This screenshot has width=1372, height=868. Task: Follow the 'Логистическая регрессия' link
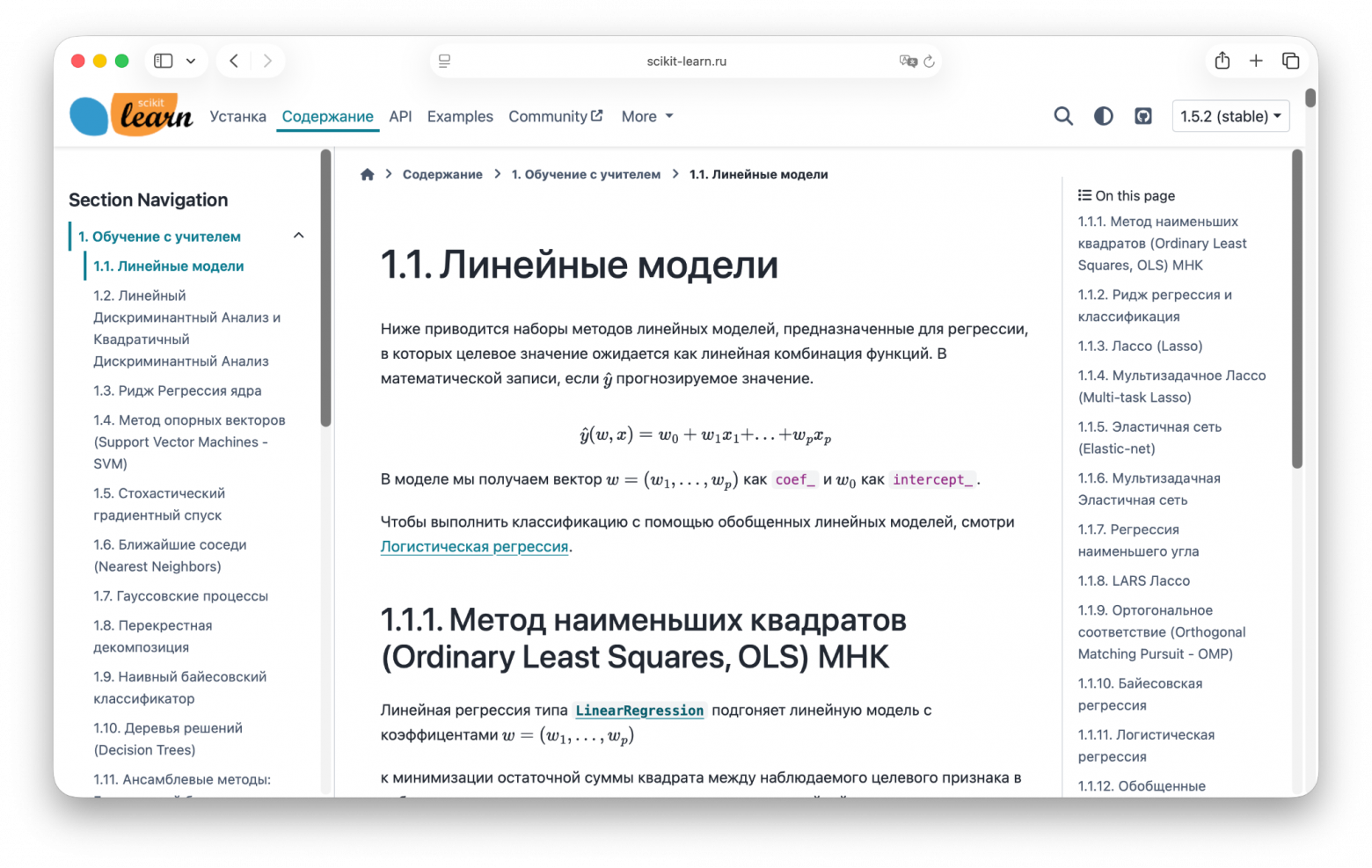coord(474,546)
